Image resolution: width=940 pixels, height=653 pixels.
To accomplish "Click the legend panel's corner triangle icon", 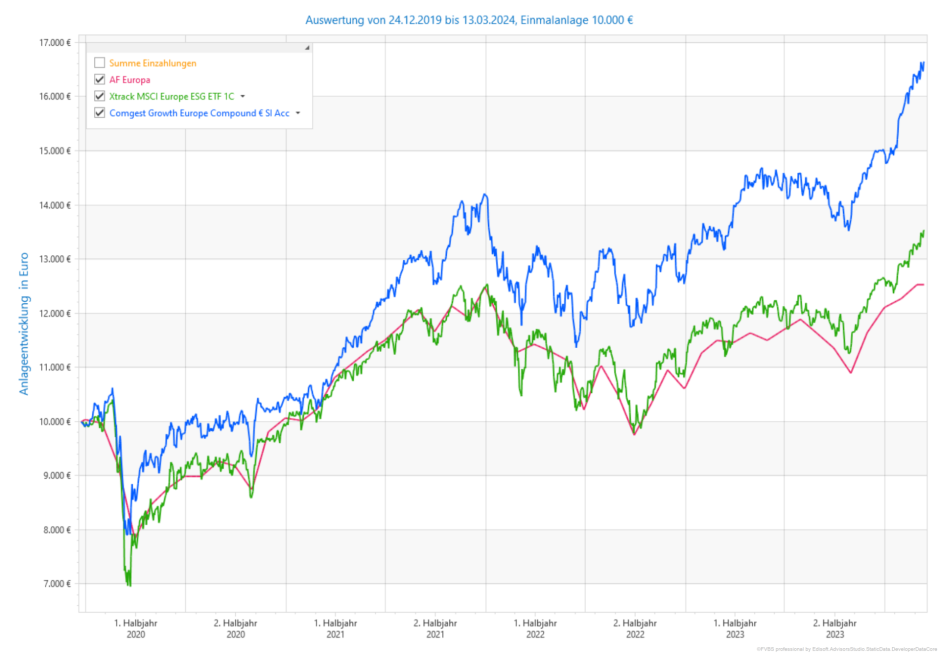I will (x=307, y=48).
